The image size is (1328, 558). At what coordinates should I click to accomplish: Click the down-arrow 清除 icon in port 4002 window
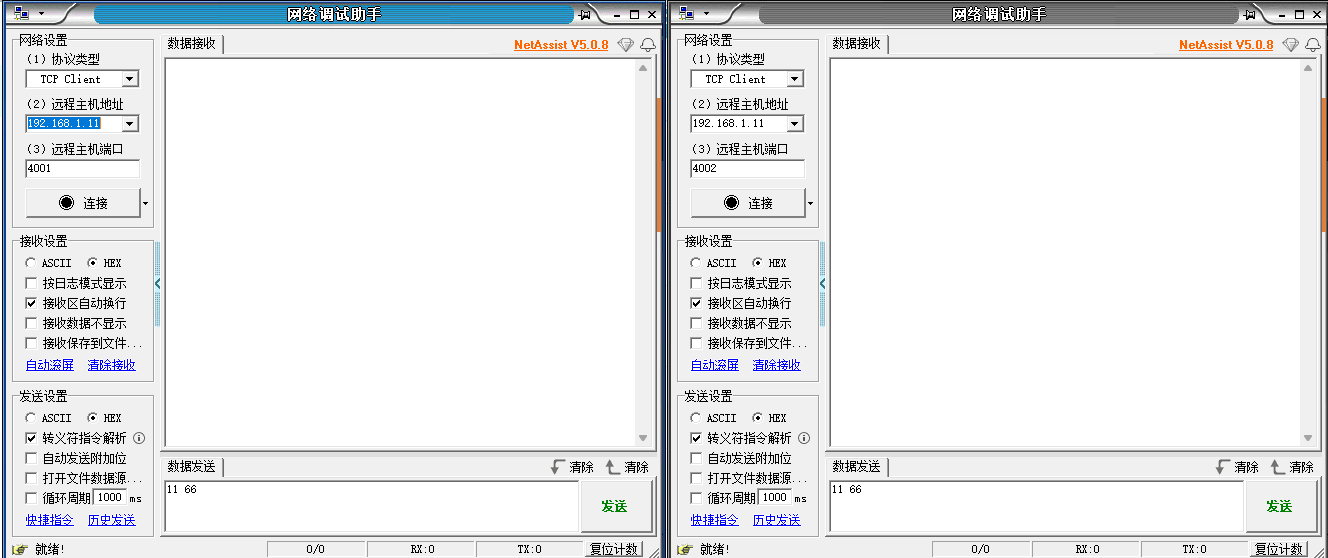tap(1222, 467)
